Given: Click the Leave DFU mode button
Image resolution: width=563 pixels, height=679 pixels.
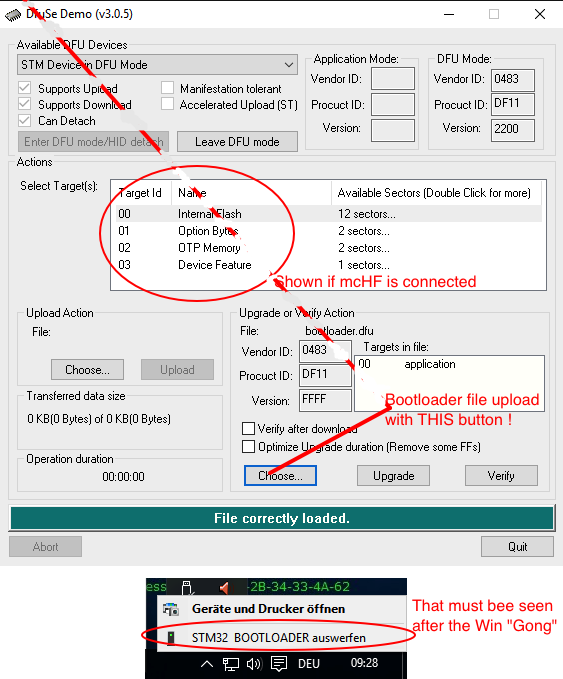Looking at the screenshot, I should click(x=237, y=142).
